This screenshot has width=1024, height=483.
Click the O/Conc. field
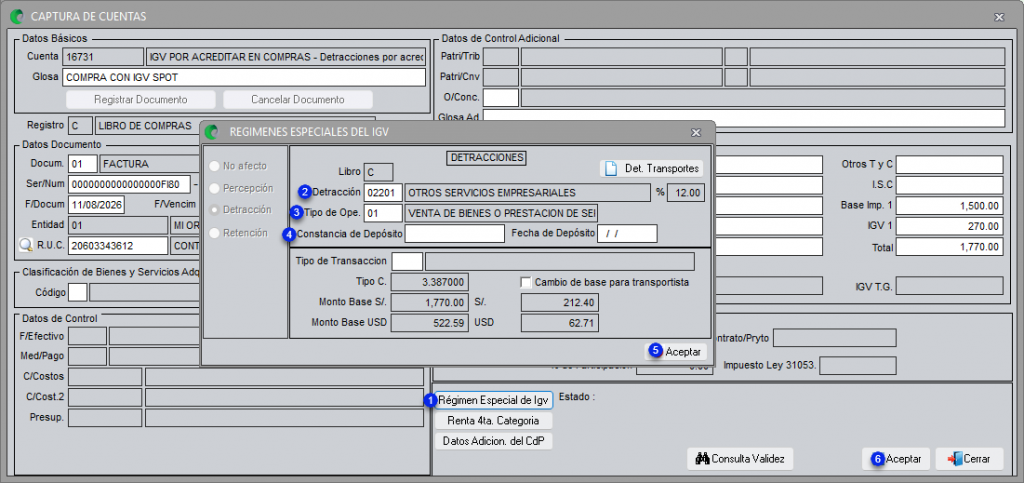(501, 98)
